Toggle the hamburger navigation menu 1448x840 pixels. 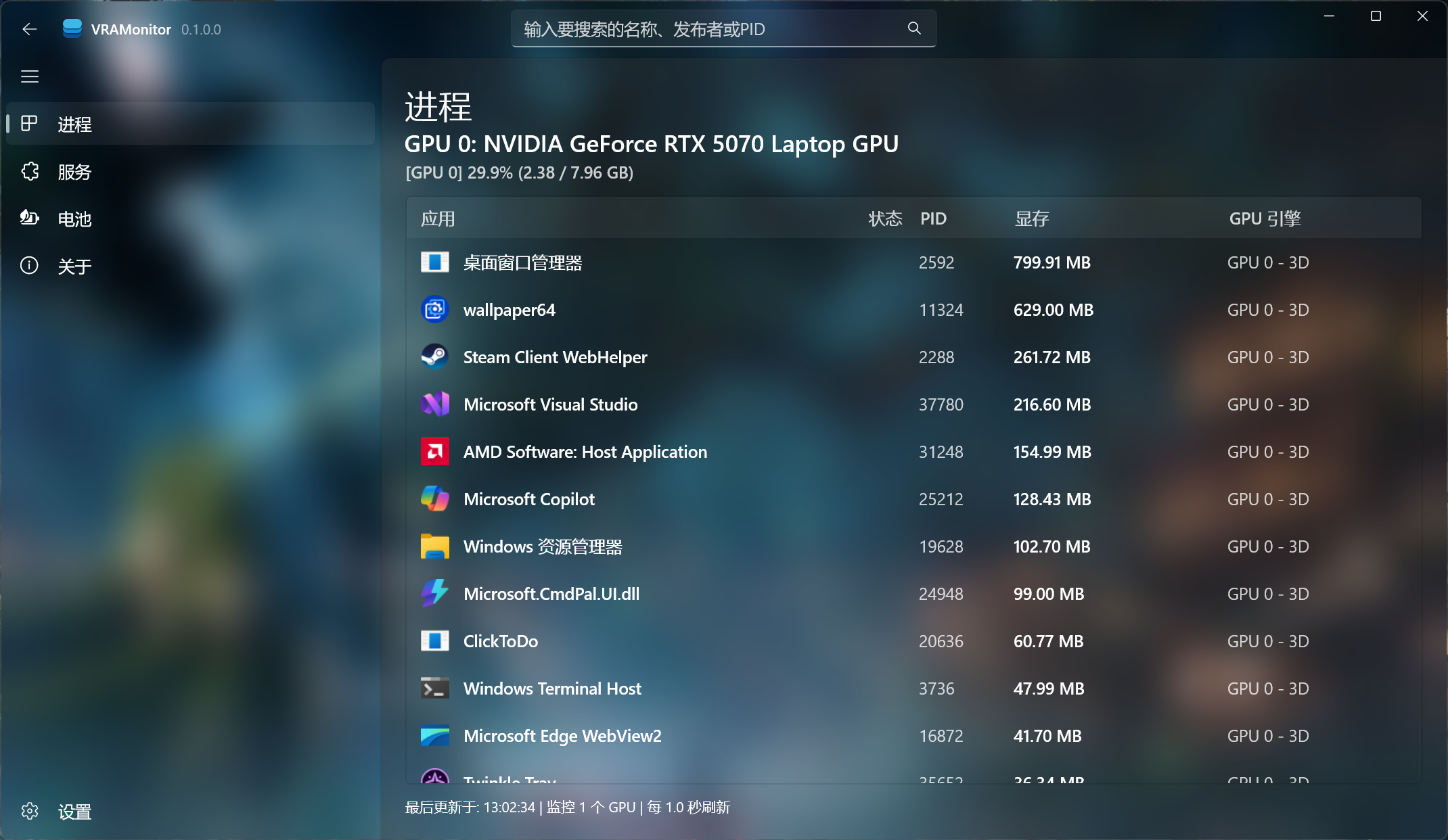click(29, 76)
